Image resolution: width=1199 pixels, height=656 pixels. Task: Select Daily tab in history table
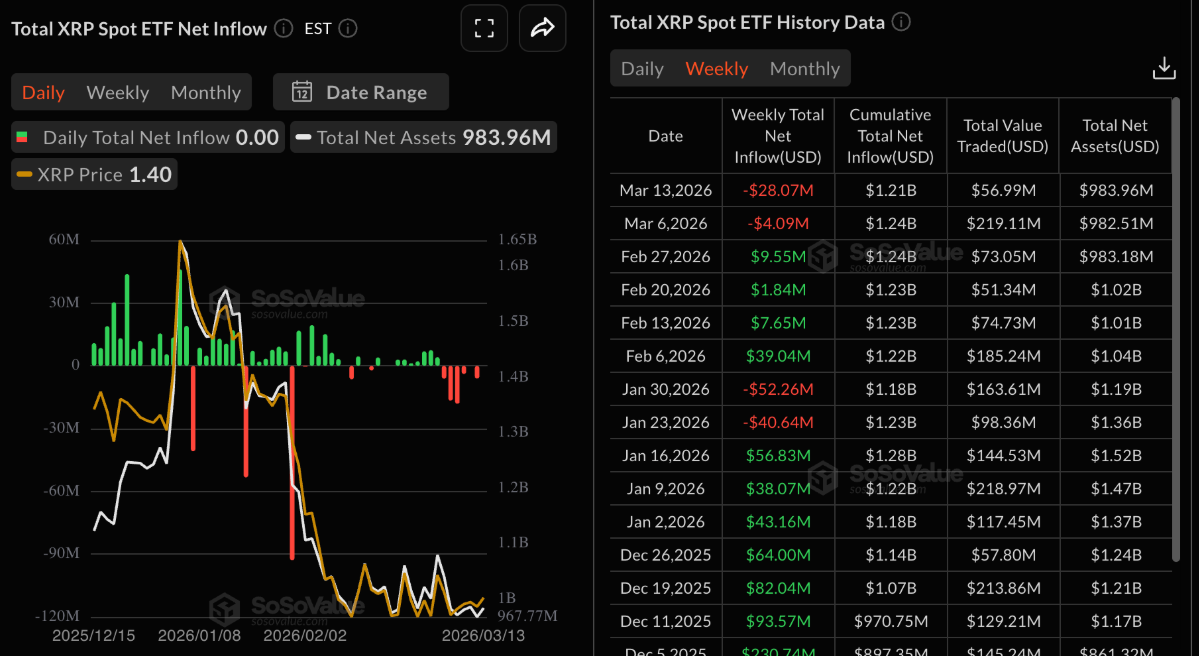[642, 68]
